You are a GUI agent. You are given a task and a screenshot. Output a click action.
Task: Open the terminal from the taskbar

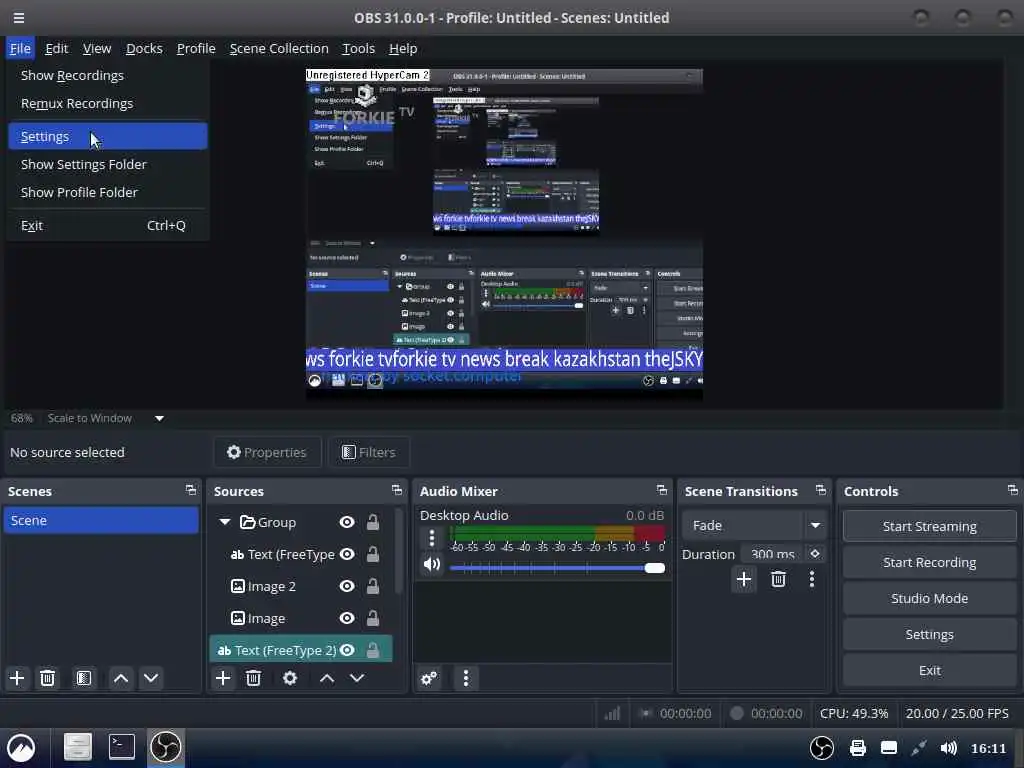[x=122, y=747]
